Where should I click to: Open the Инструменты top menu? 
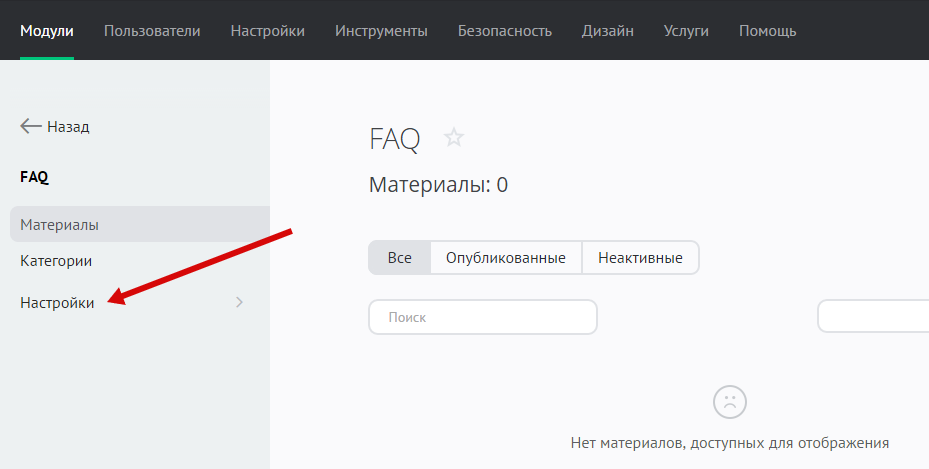tap(381, 31)
